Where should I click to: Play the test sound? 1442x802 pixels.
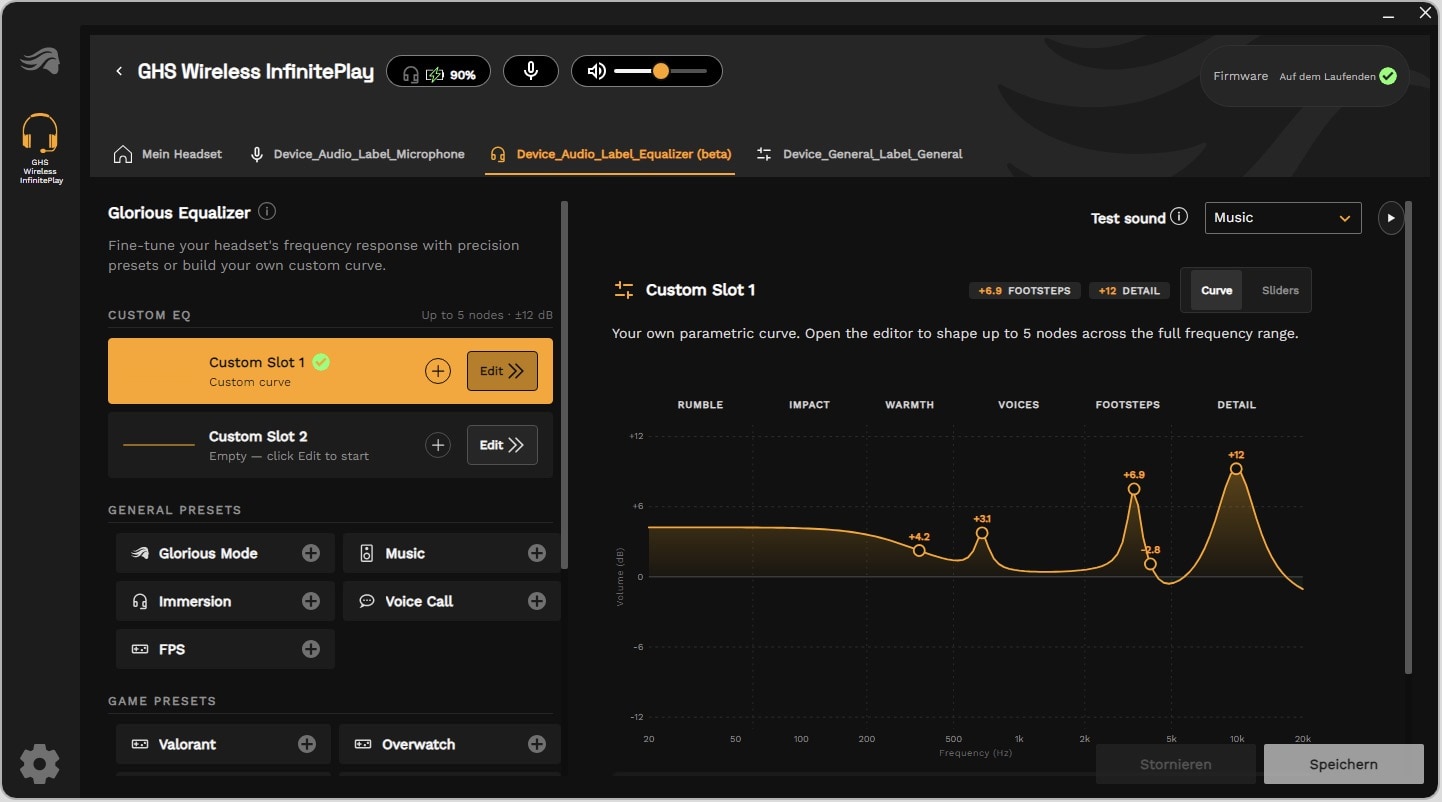coord(1391,218)
